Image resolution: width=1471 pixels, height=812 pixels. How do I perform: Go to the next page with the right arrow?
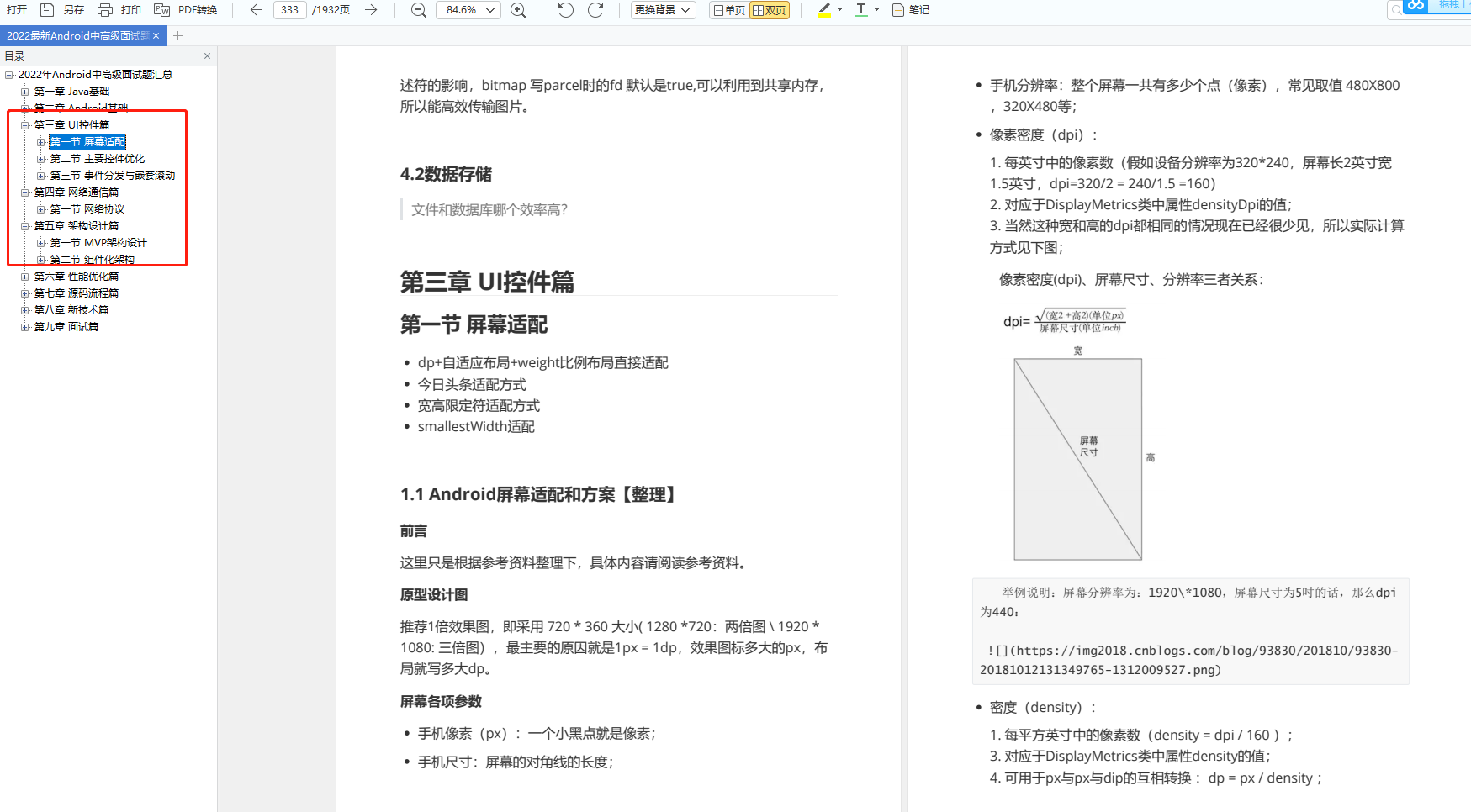tap(371, 10)
